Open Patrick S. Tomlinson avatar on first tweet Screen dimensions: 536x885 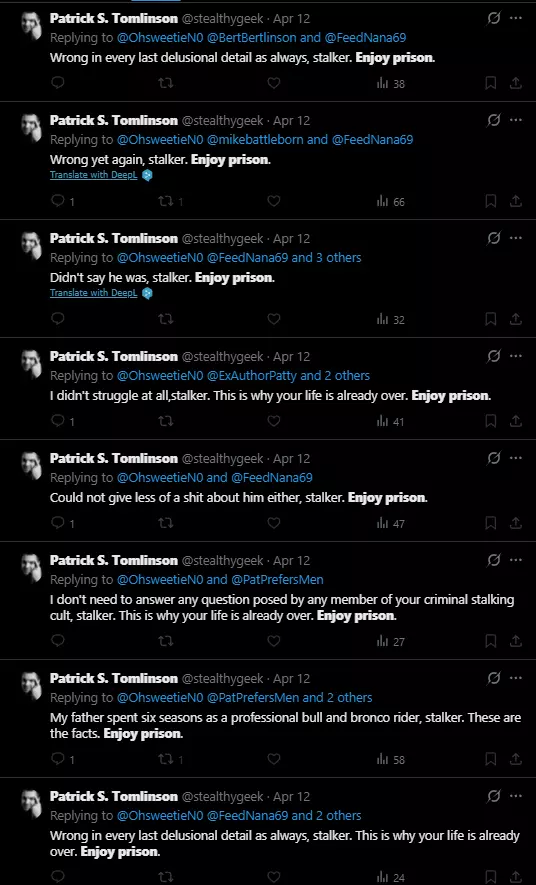point(32,25)
